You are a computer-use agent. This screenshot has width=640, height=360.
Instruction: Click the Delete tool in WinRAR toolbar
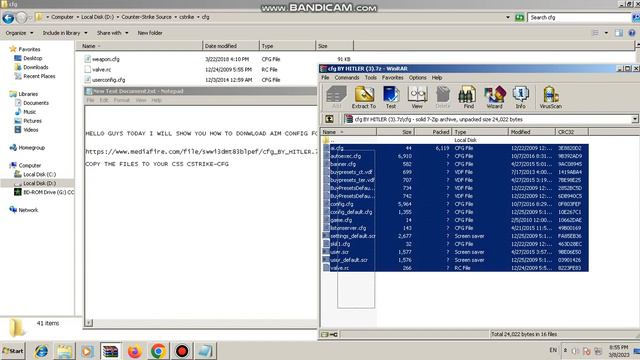(x=442, y=97)
